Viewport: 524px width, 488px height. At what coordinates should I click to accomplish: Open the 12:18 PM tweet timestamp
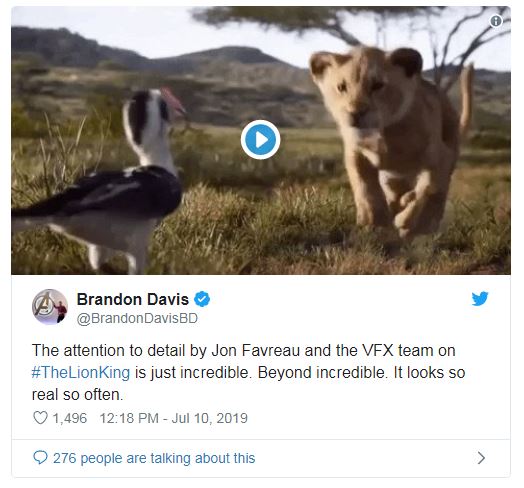[129, 418]
